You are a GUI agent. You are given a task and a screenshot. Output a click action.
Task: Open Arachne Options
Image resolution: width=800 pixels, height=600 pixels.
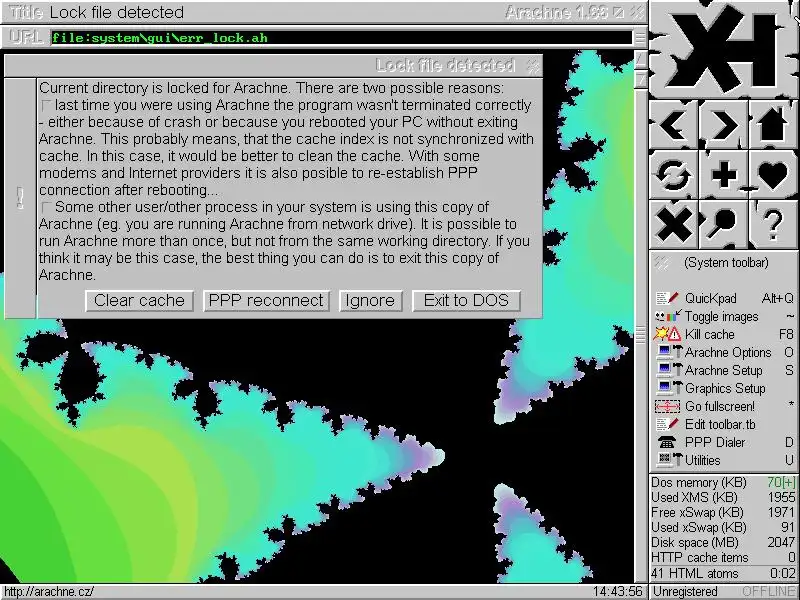pyautogui.click(x=724, y=353)
